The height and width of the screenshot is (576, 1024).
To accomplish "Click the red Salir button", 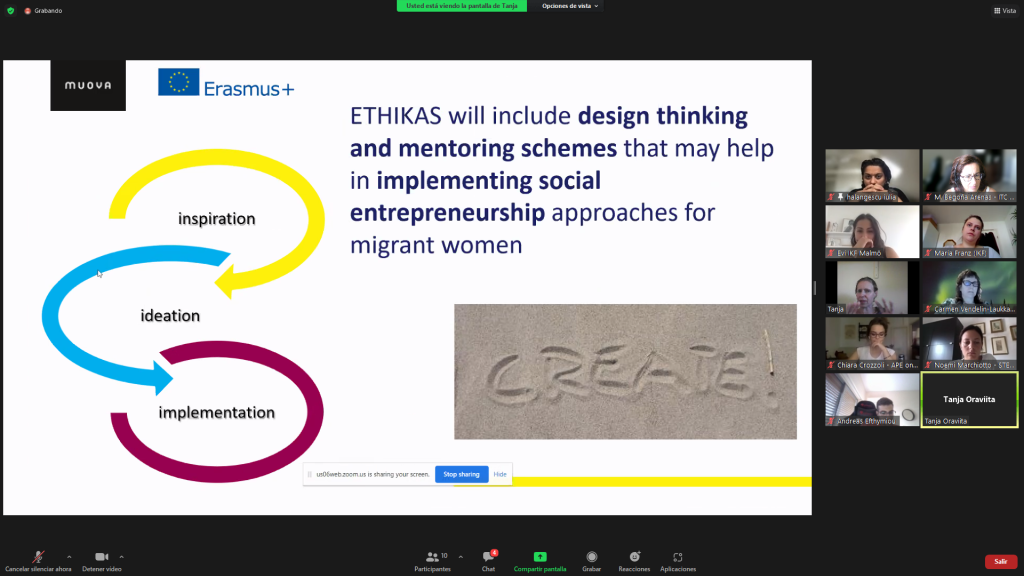I will click(1001, 561).
